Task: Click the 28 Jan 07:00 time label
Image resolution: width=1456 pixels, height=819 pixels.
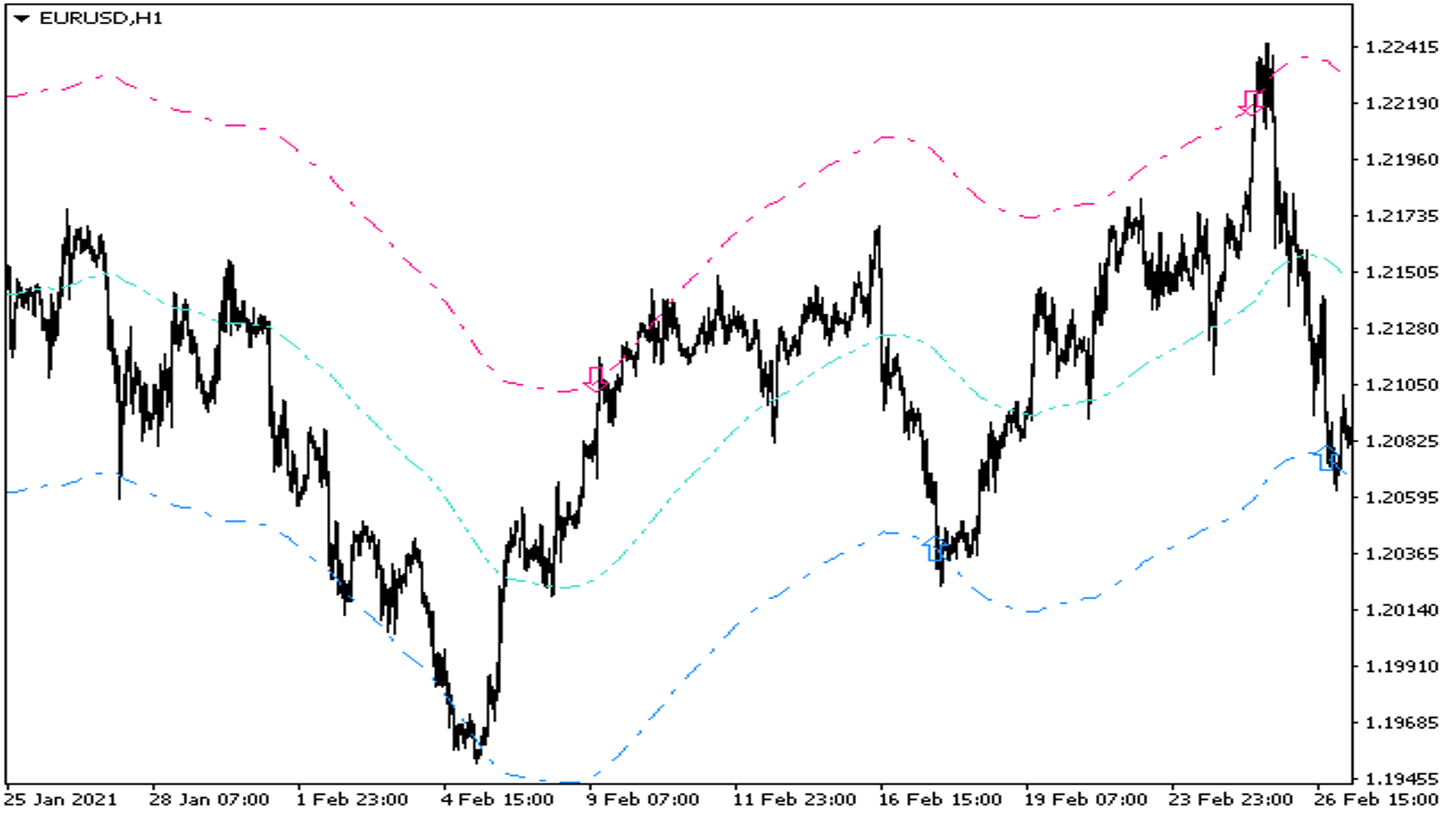Action: 209,799
